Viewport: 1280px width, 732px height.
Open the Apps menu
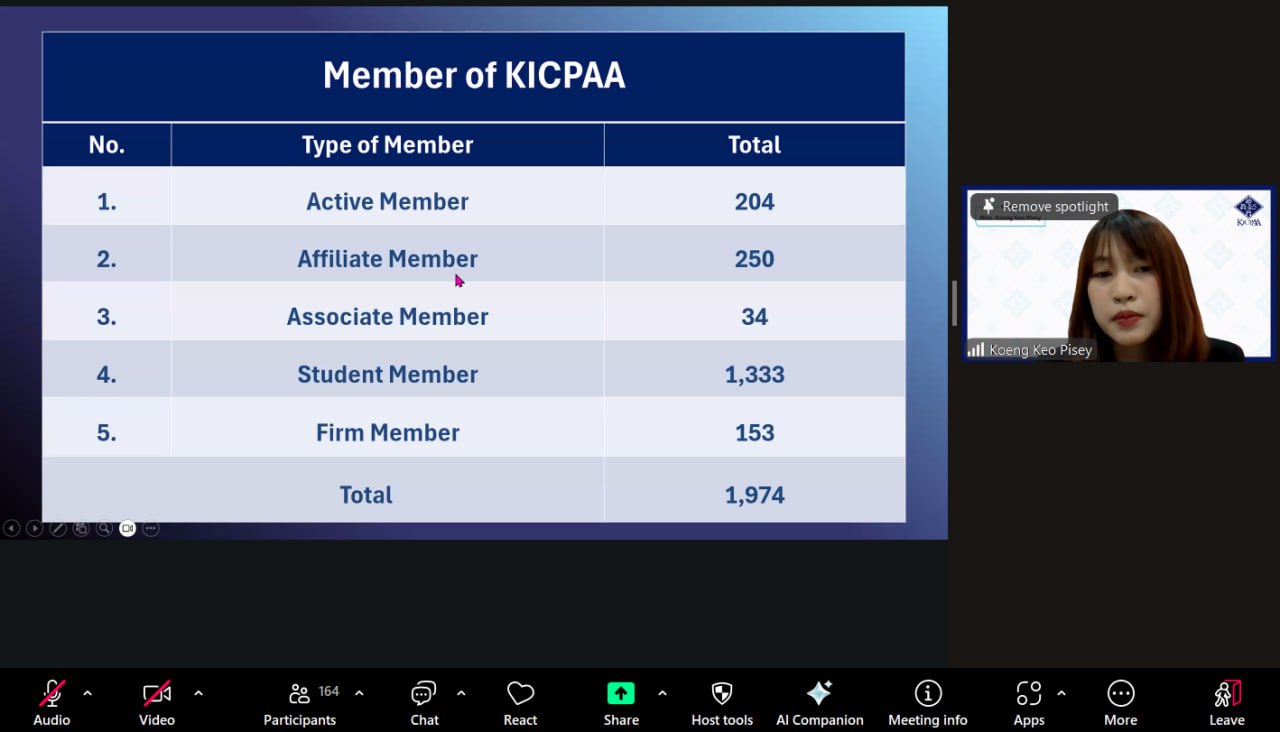[x=1028, y=701]
